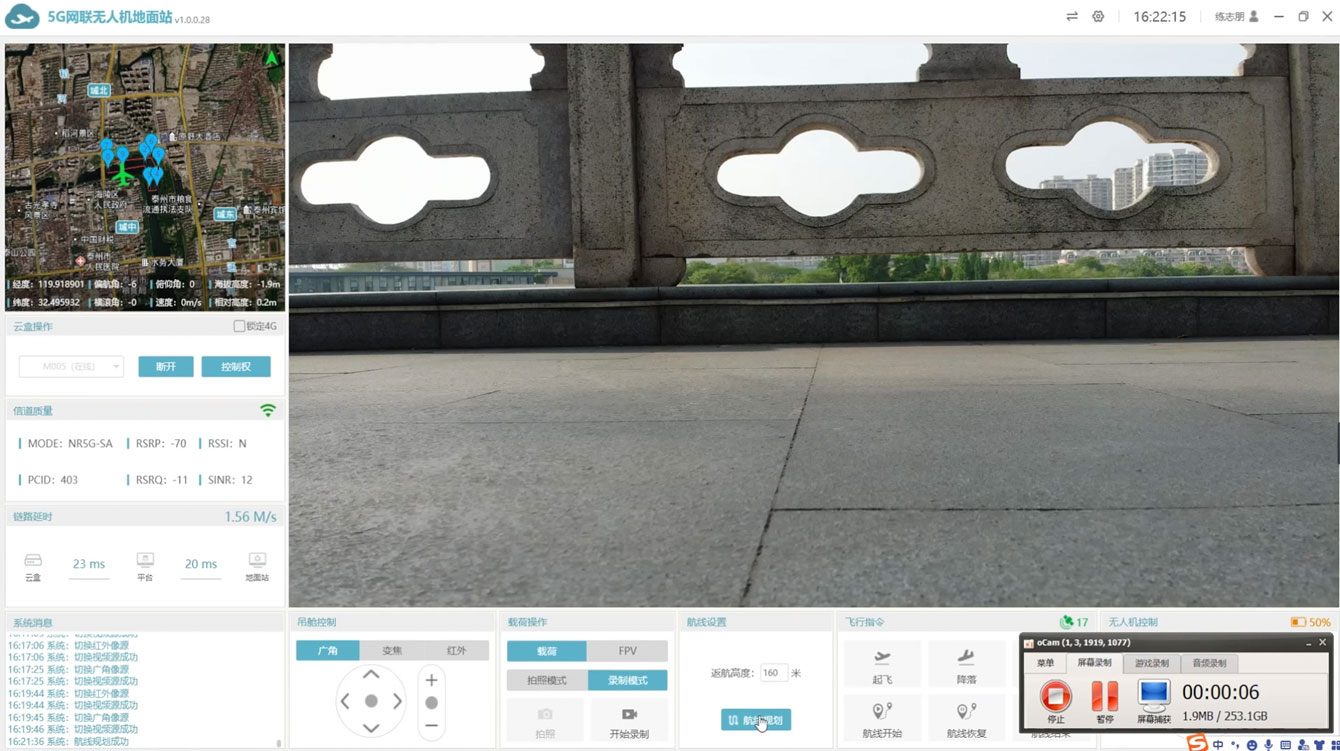Click the 控制权 control button
1340x751 pixels.
(236, 367)
